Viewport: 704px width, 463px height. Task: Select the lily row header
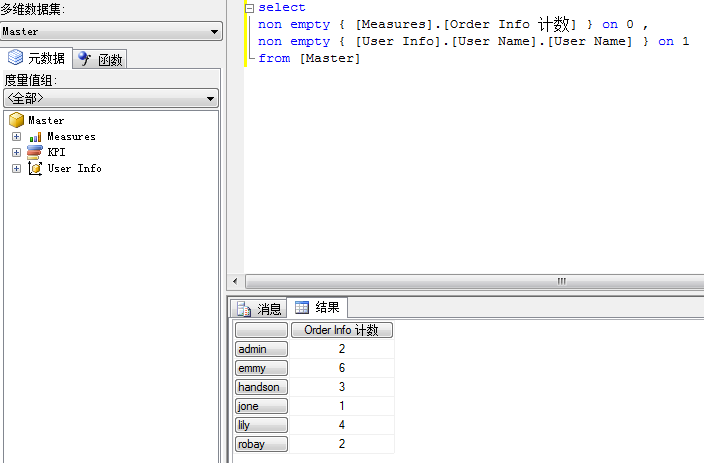(261, 425)
